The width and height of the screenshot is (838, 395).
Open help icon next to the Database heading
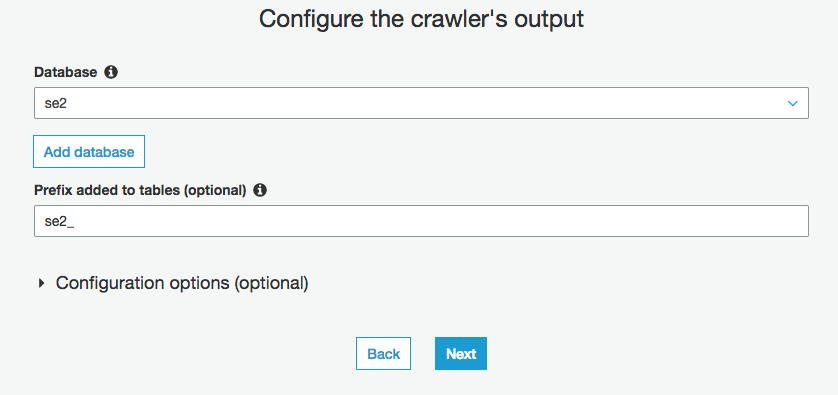point(111,72)
